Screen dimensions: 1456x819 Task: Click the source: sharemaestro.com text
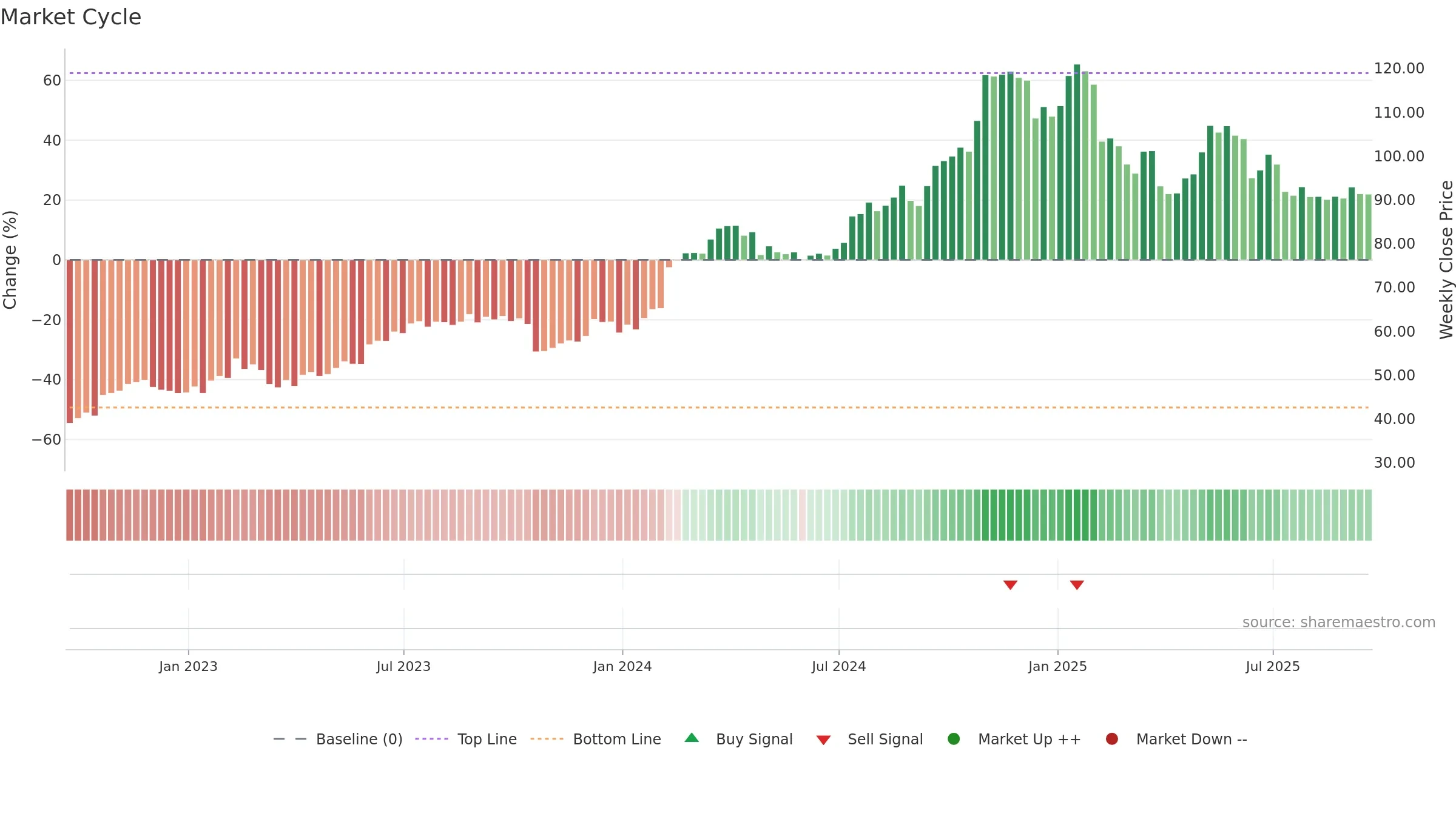[1339, 622]
